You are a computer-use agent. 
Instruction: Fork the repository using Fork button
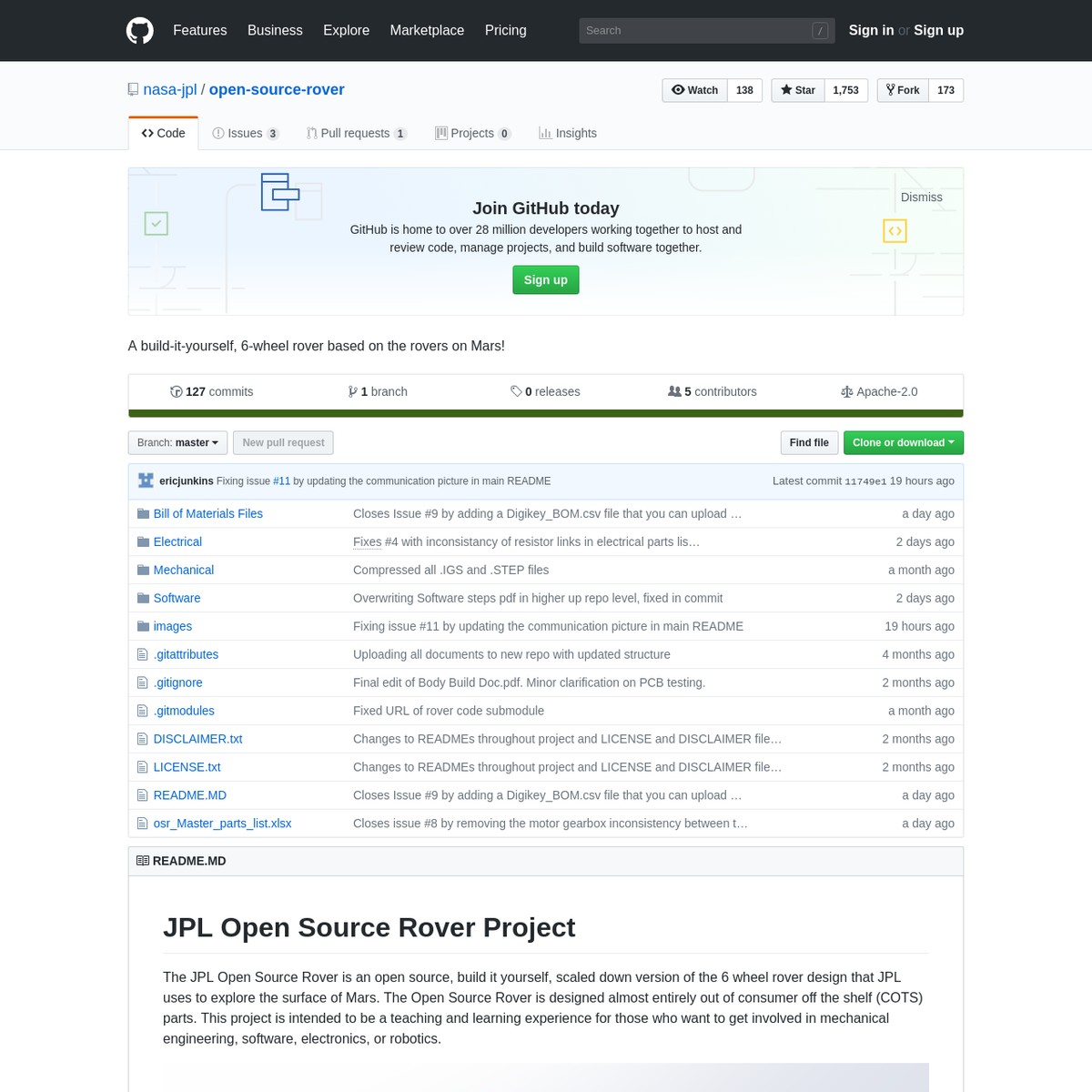coord(903,90)
